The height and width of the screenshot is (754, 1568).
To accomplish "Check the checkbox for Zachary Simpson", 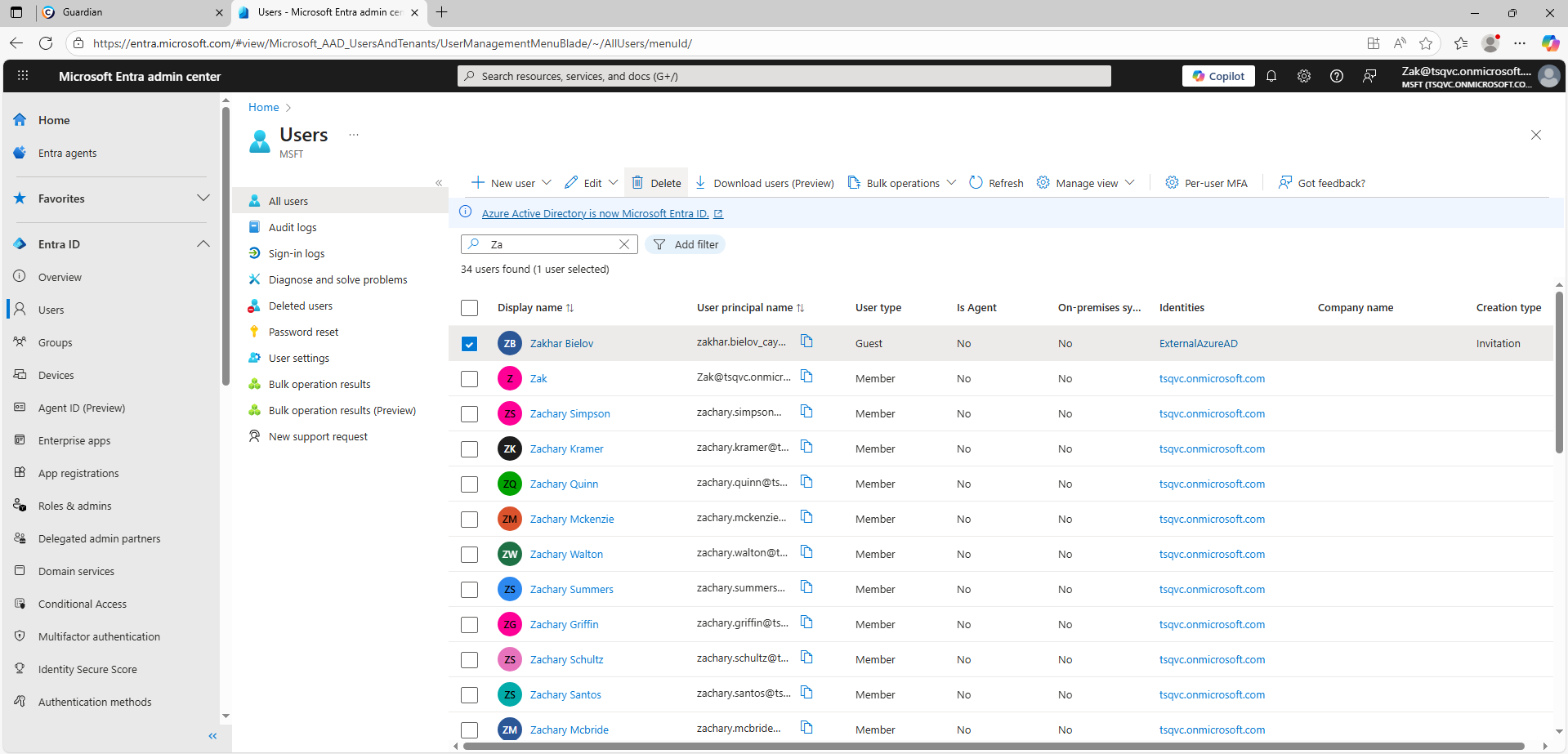I will pyautogui.click(x=469, y=413).
